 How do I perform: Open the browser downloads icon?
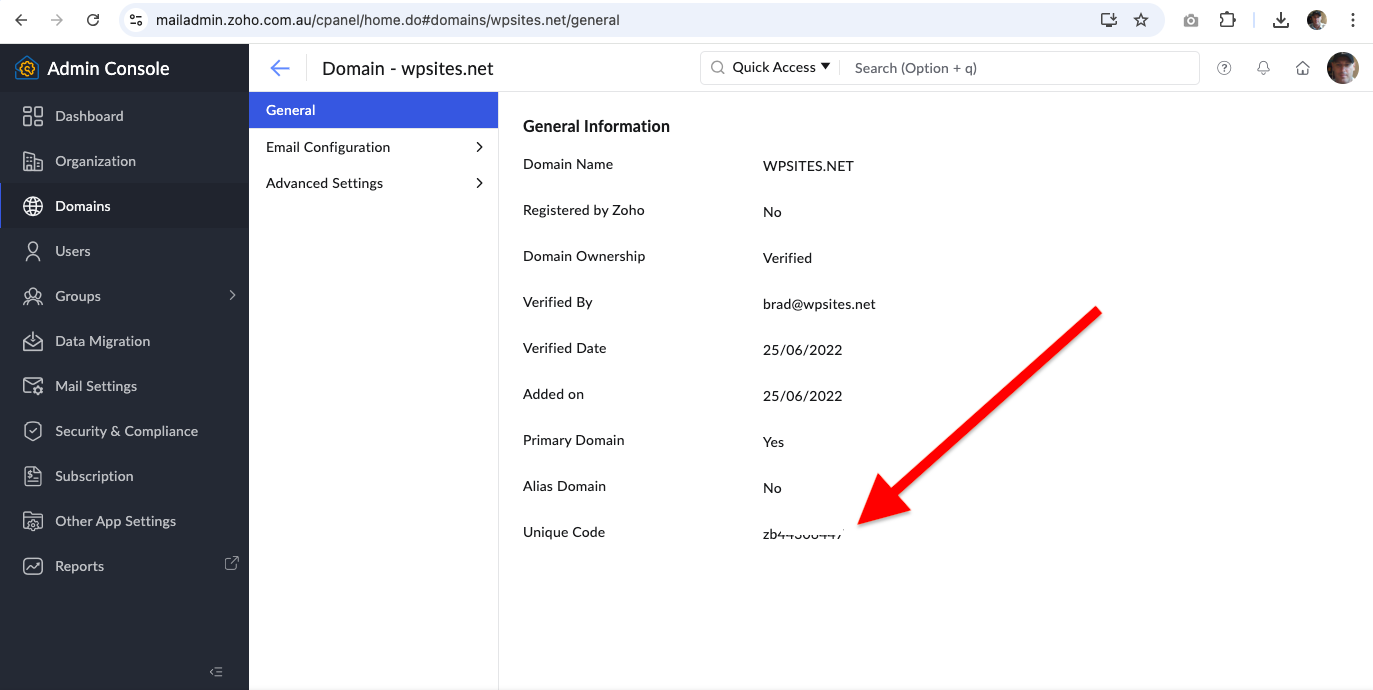[x=1281, y=20]
